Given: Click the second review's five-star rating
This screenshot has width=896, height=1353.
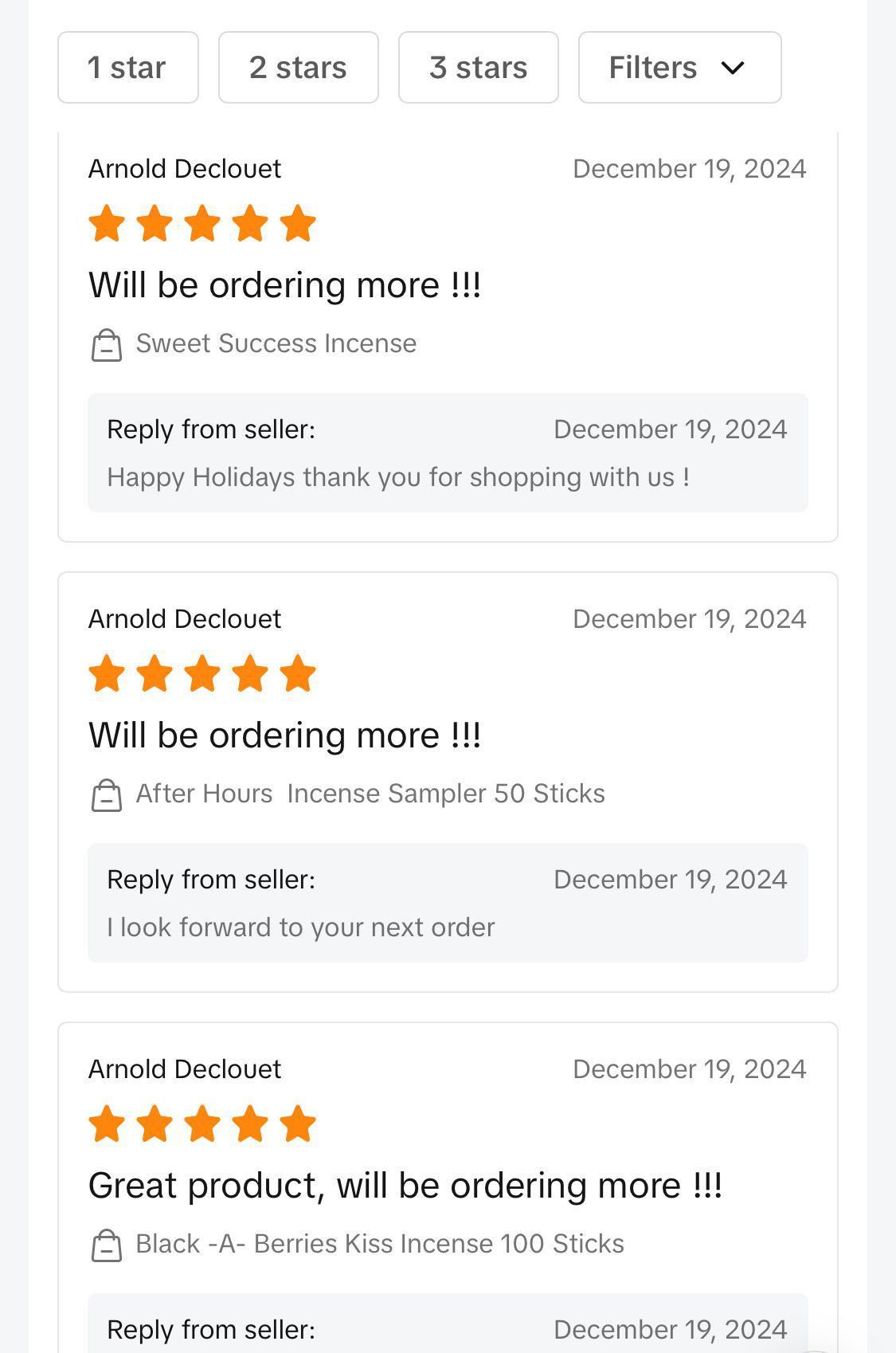Looking at the screenshot, I should (202, 673).
